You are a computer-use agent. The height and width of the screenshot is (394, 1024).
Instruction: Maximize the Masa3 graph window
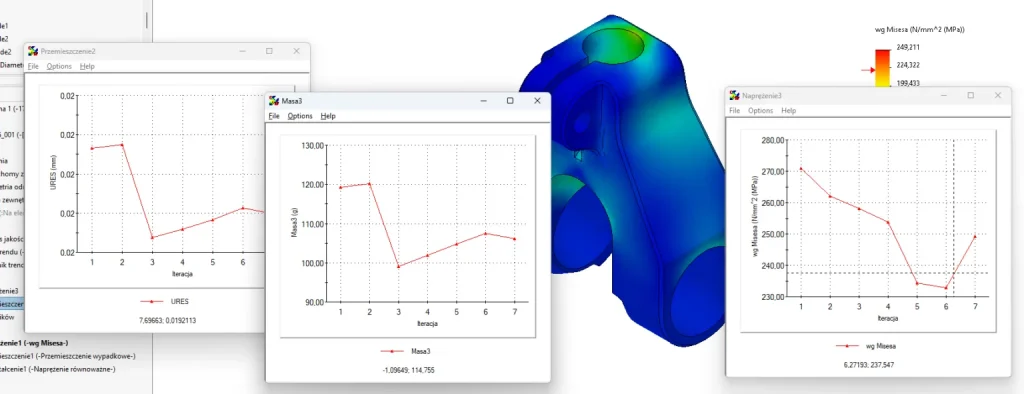click(x=510, y=101)
